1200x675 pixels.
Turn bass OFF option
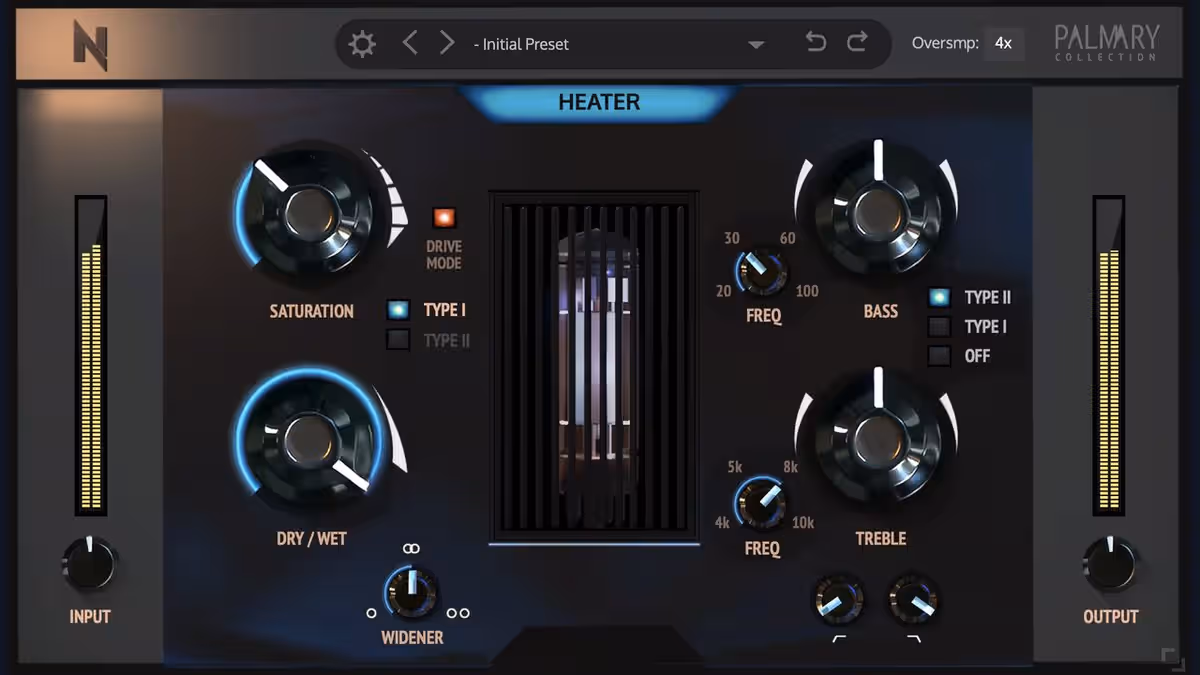[939, 355]
